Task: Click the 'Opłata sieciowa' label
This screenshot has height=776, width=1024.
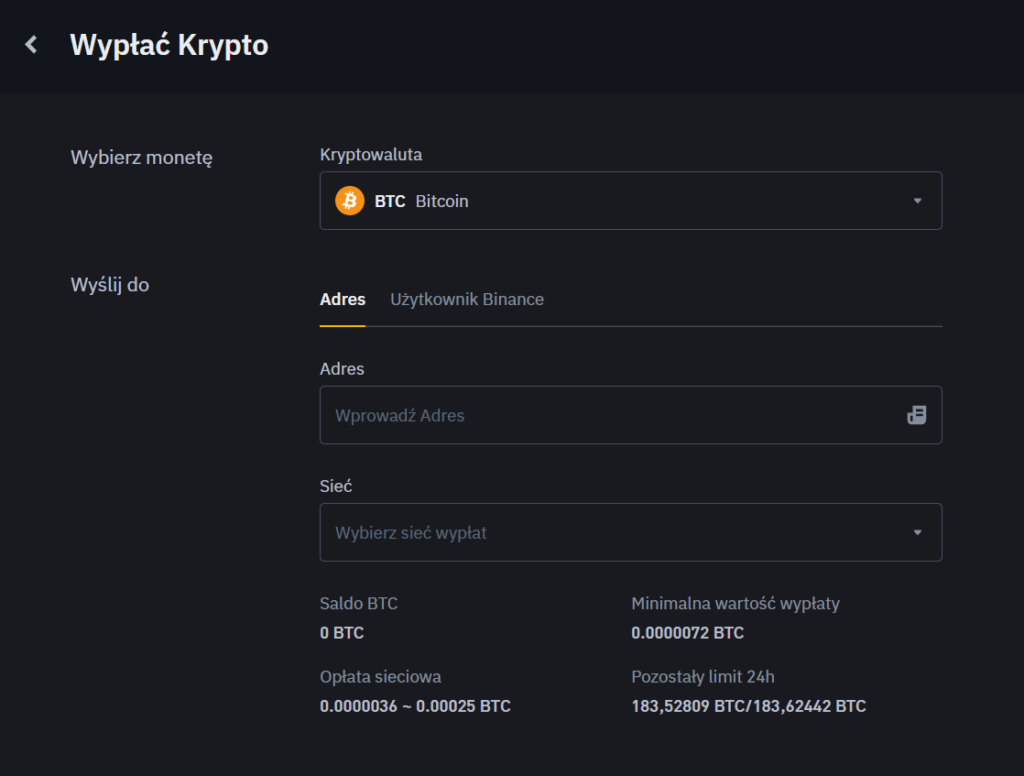Action: coord(380,676)
